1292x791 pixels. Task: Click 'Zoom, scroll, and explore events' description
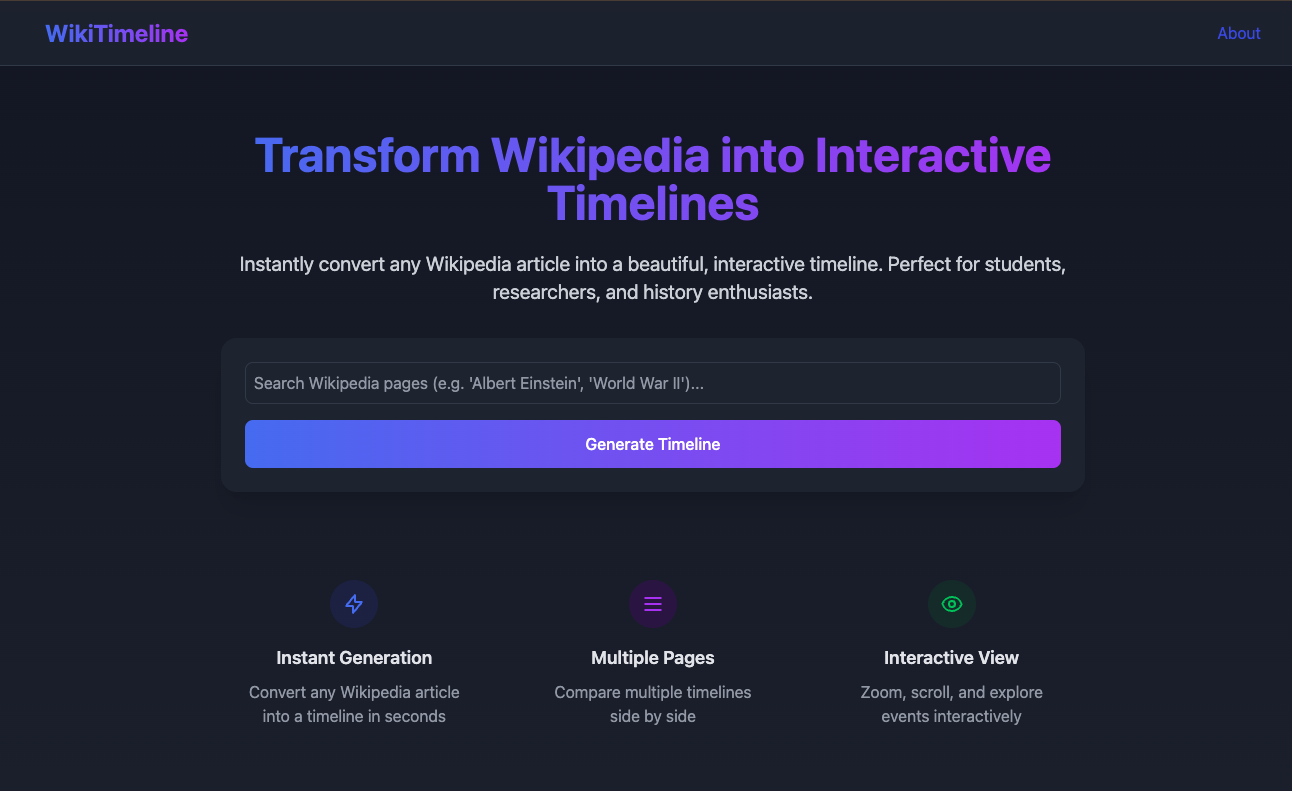point(952,704)
